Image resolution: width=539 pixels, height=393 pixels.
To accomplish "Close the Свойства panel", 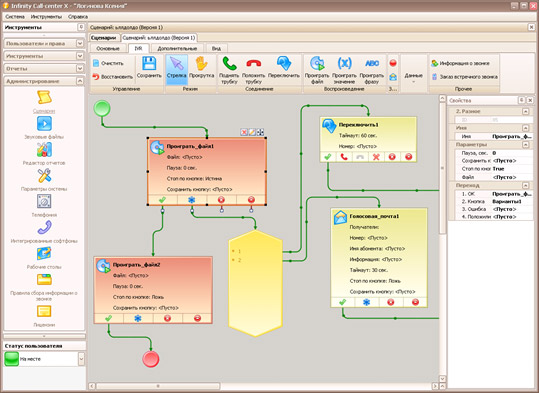I will (530, 100).
